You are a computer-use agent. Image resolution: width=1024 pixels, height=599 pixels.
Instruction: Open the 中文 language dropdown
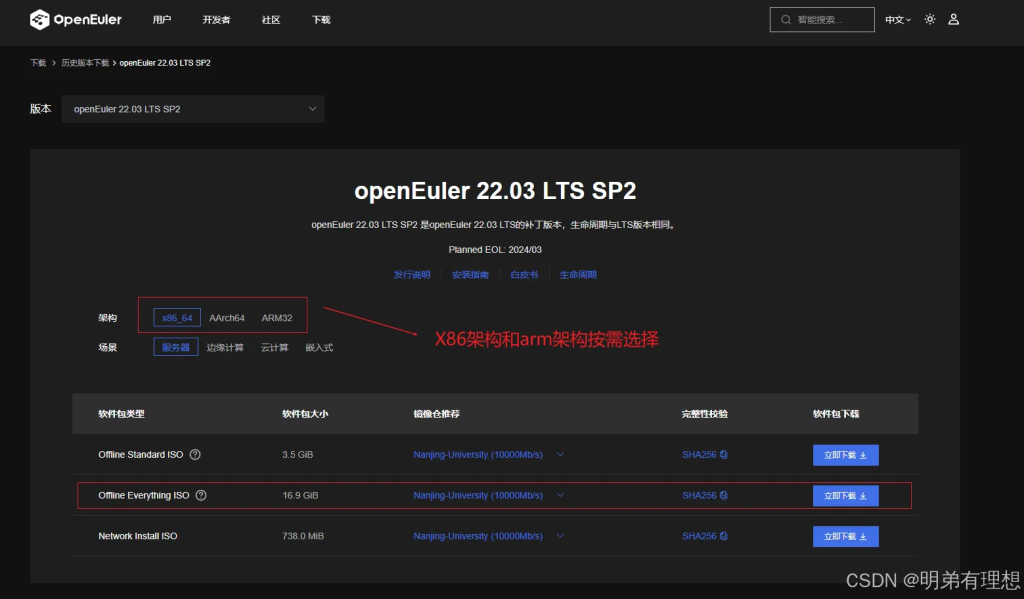coord(898,20)
